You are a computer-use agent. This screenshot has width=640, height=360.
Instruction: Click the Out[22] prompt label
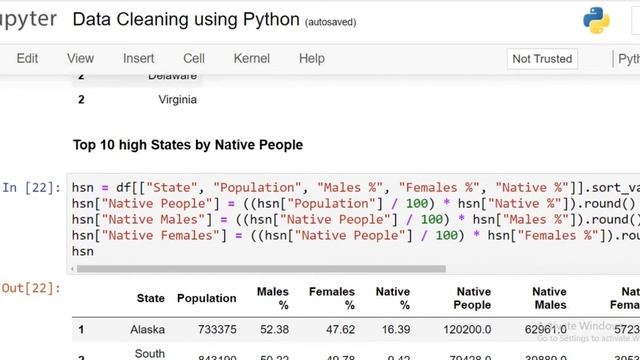click(31, 288)
